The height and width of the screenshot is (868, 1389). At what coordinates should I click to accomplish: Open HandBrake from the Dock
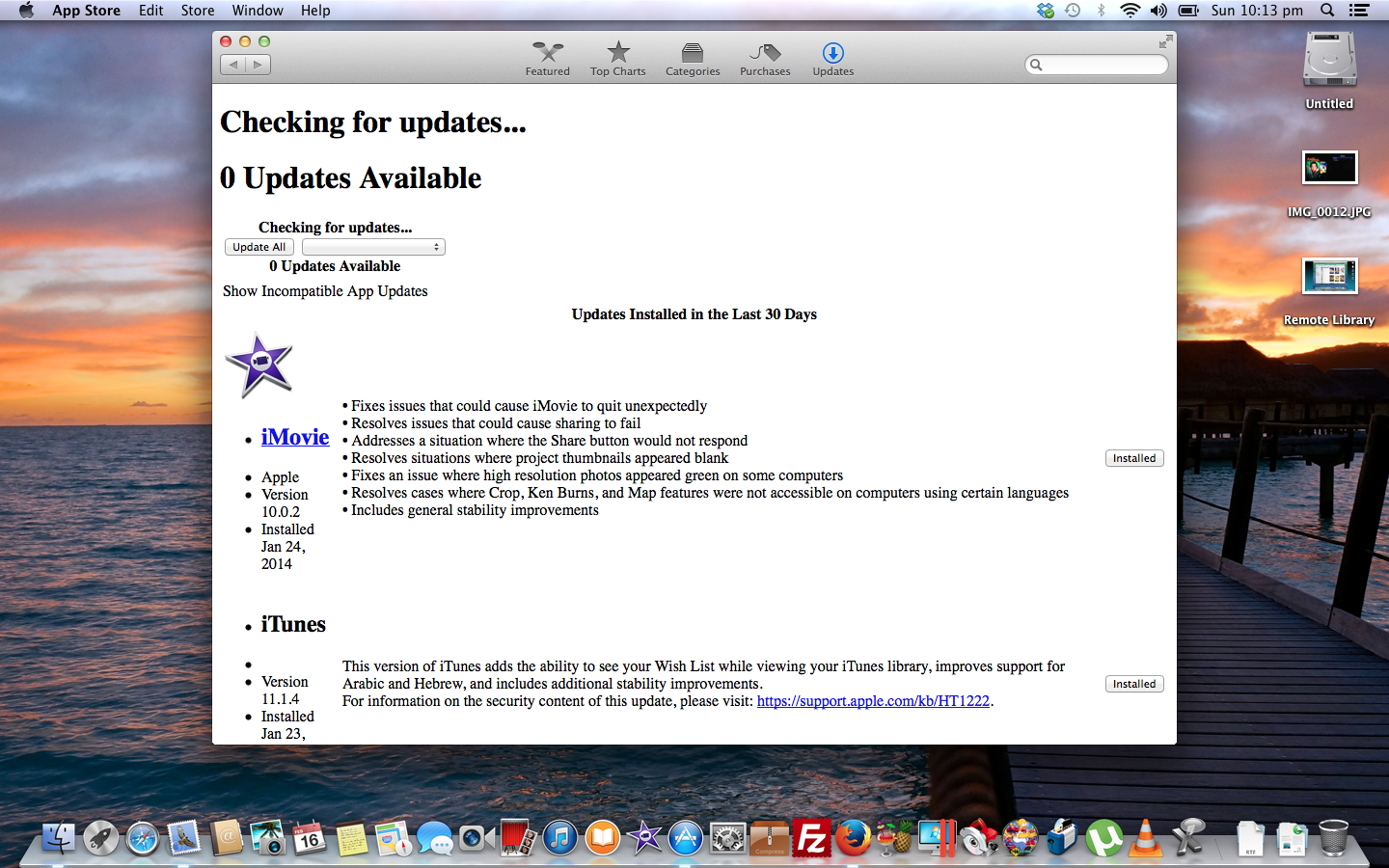point(894,837)
